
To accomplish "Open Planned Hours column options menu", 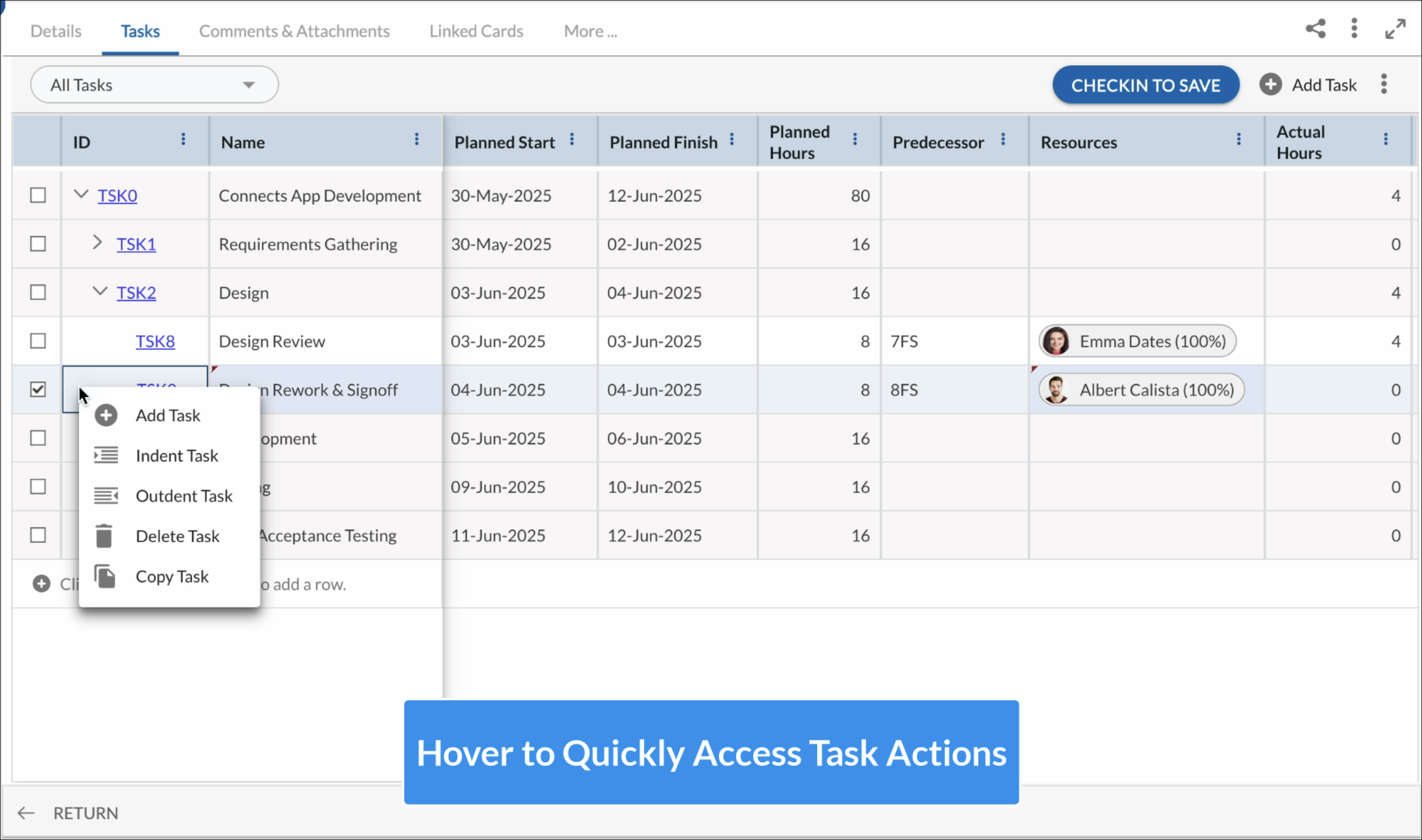I will pos(855,139).
